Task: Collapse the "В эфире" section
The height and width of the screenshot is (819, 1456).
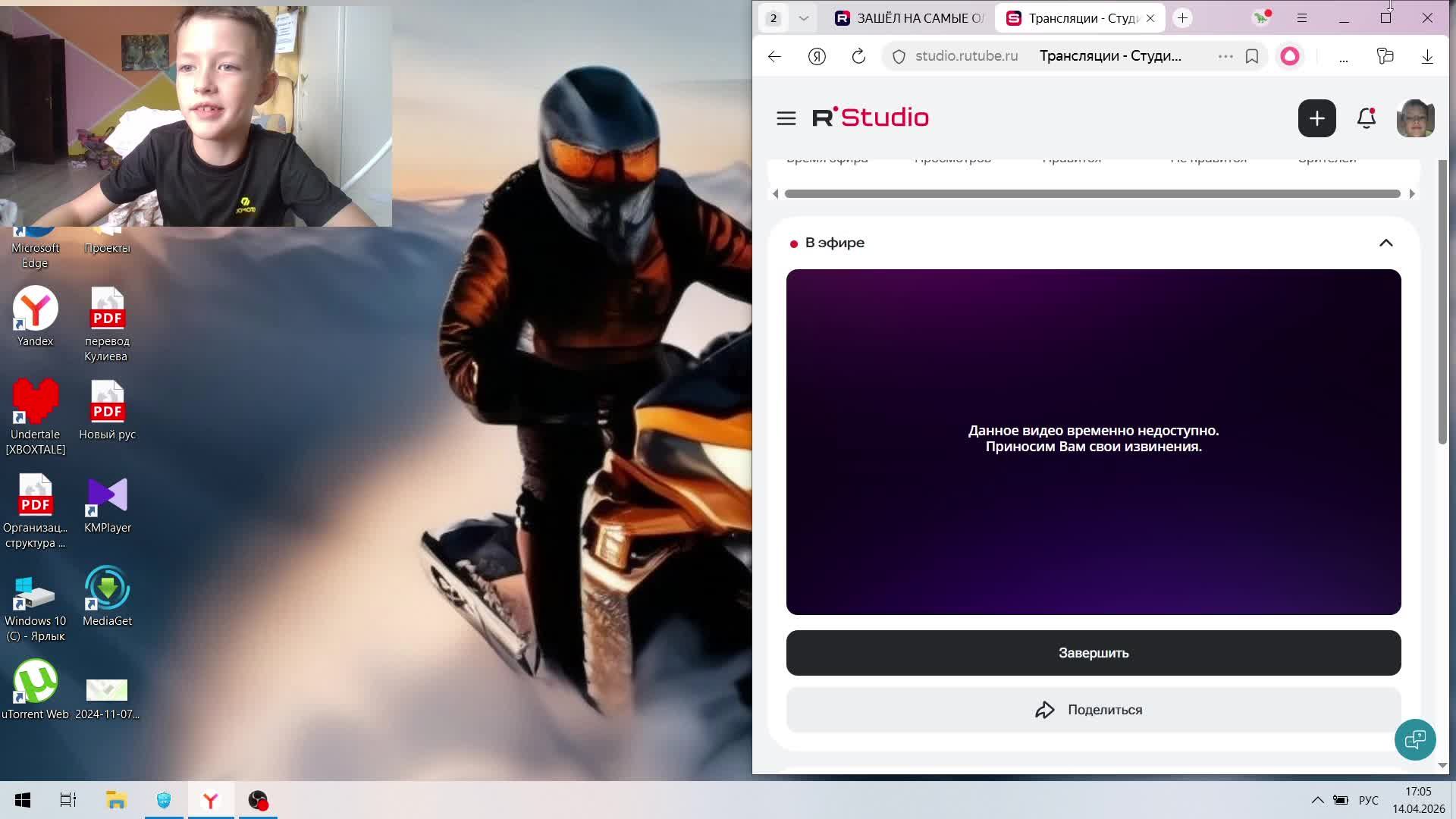Action: (1385, 243)
